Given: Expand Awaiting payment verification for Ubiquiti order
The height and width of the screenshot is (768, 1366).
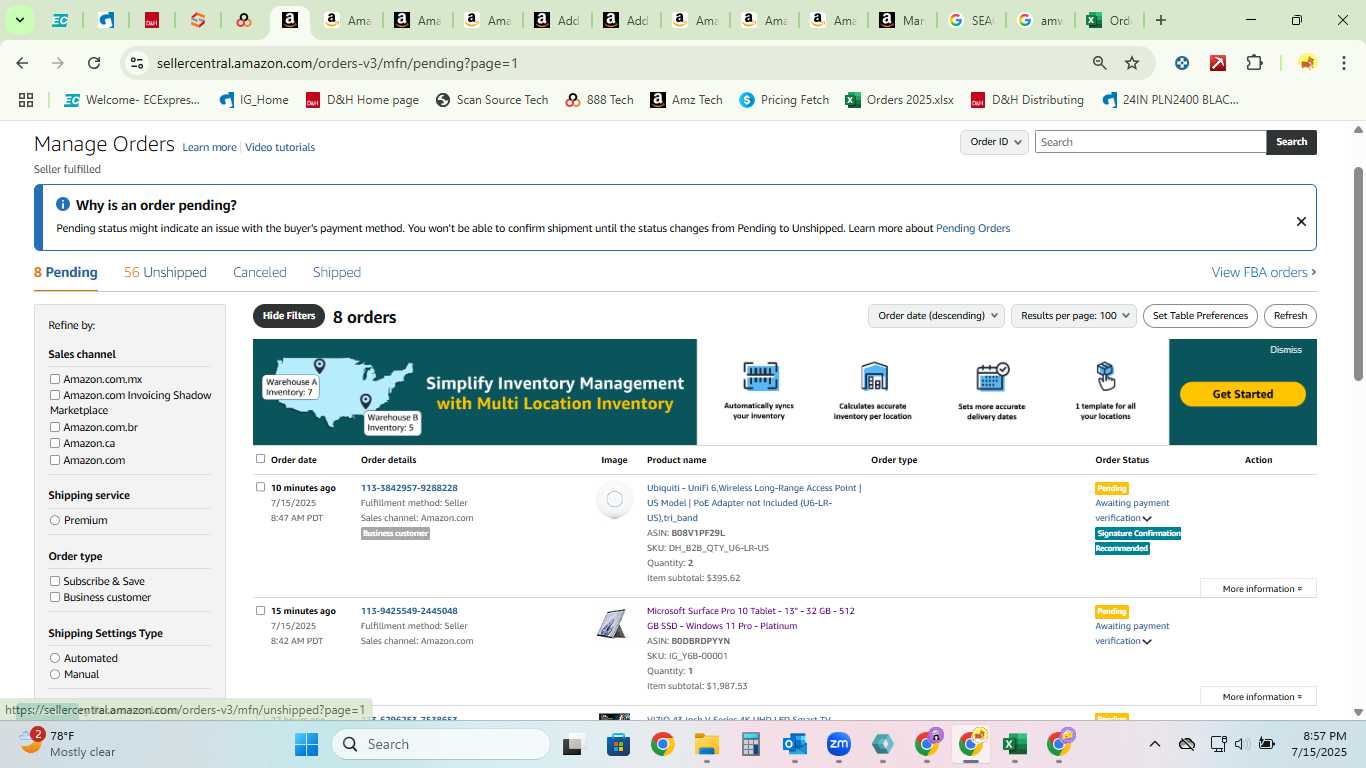Looking at the screenshot, I should (x=1147, y=519).
